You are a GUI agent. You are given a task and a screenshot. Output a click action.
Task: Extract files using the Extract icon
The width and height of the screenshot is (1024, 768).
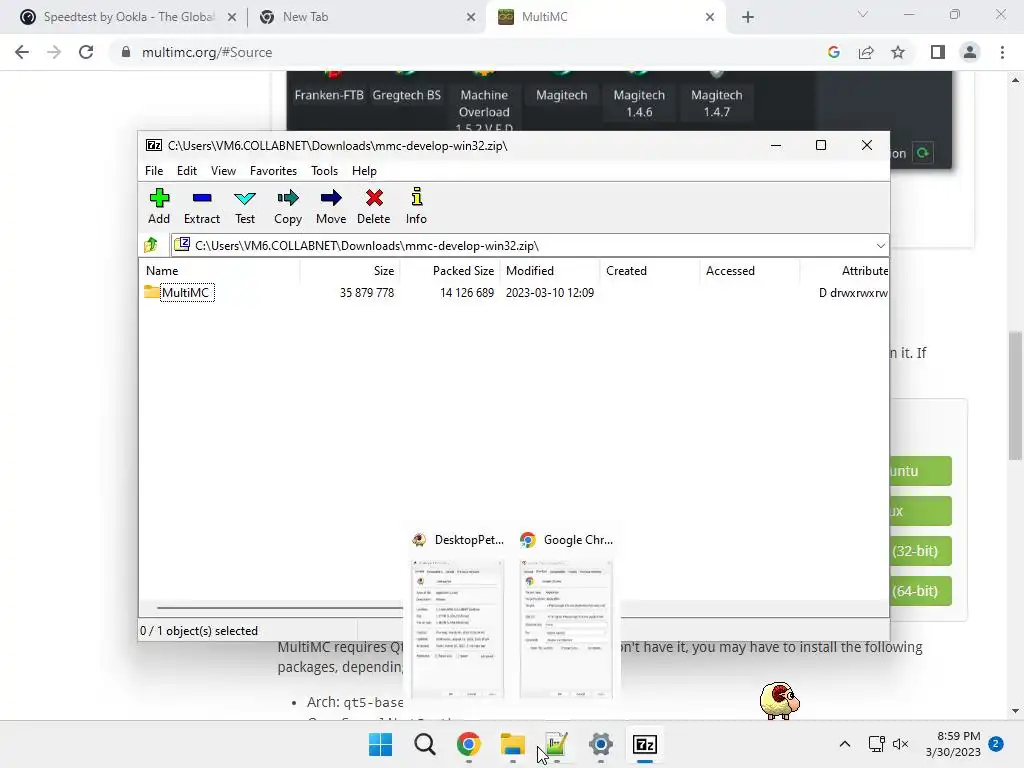pos(202,206)
